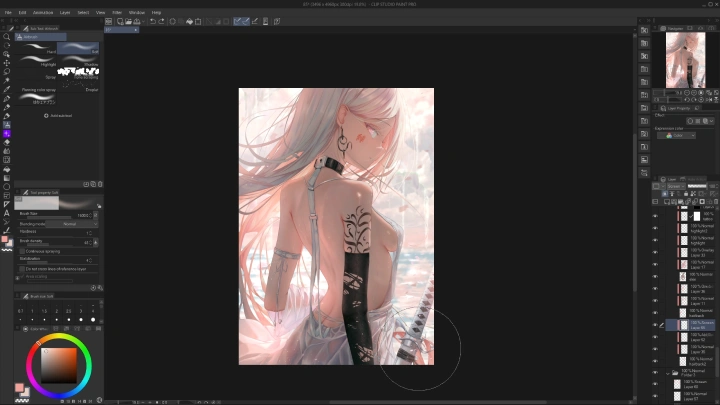720x405 pixels.
Task: Select the Spray sub tool
Action: pos(36,73)
